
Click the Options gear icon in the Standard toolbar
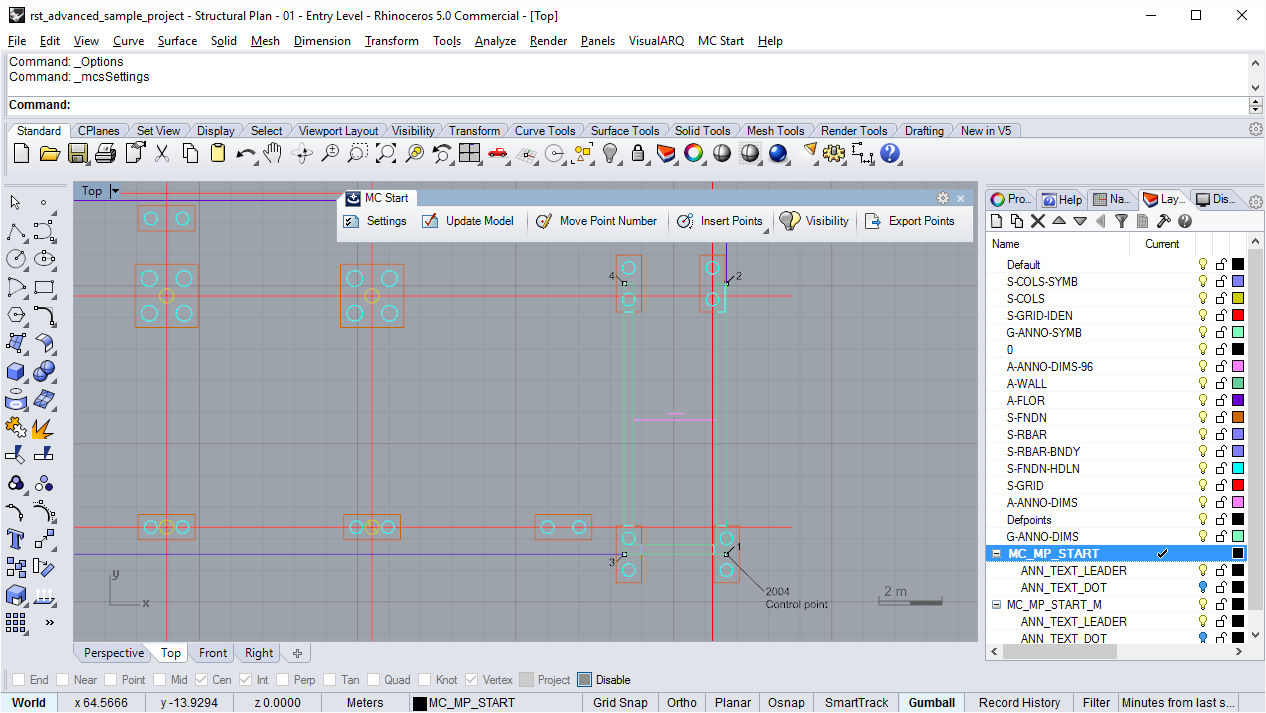834,153
